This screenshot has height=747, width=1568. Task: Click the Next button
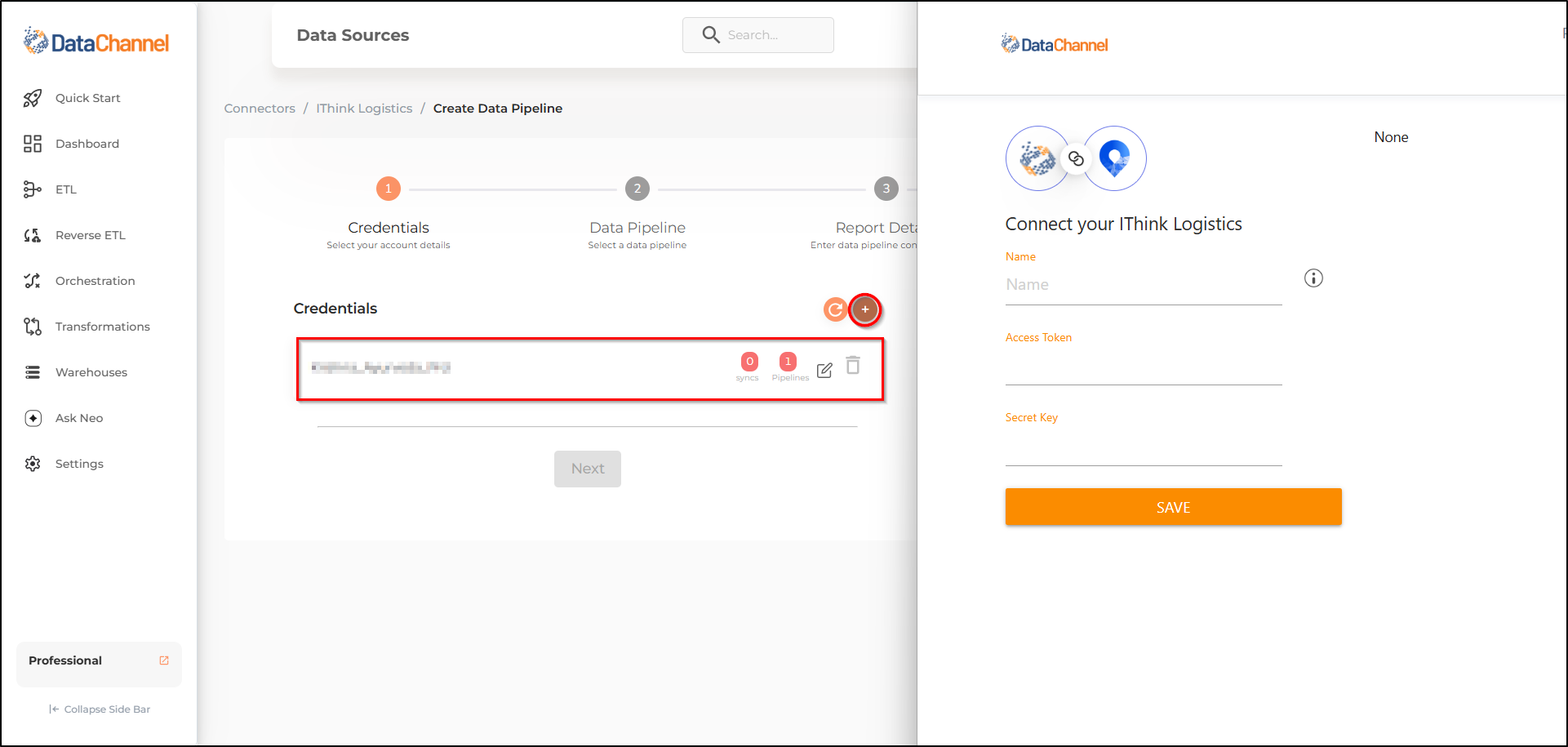(x=588, y=469)
